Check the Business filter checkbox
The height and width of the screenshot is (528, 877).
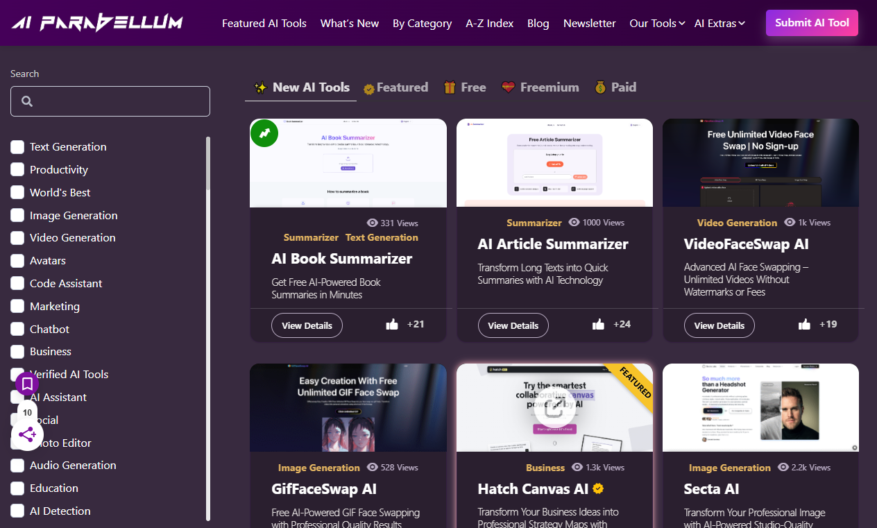17,352
